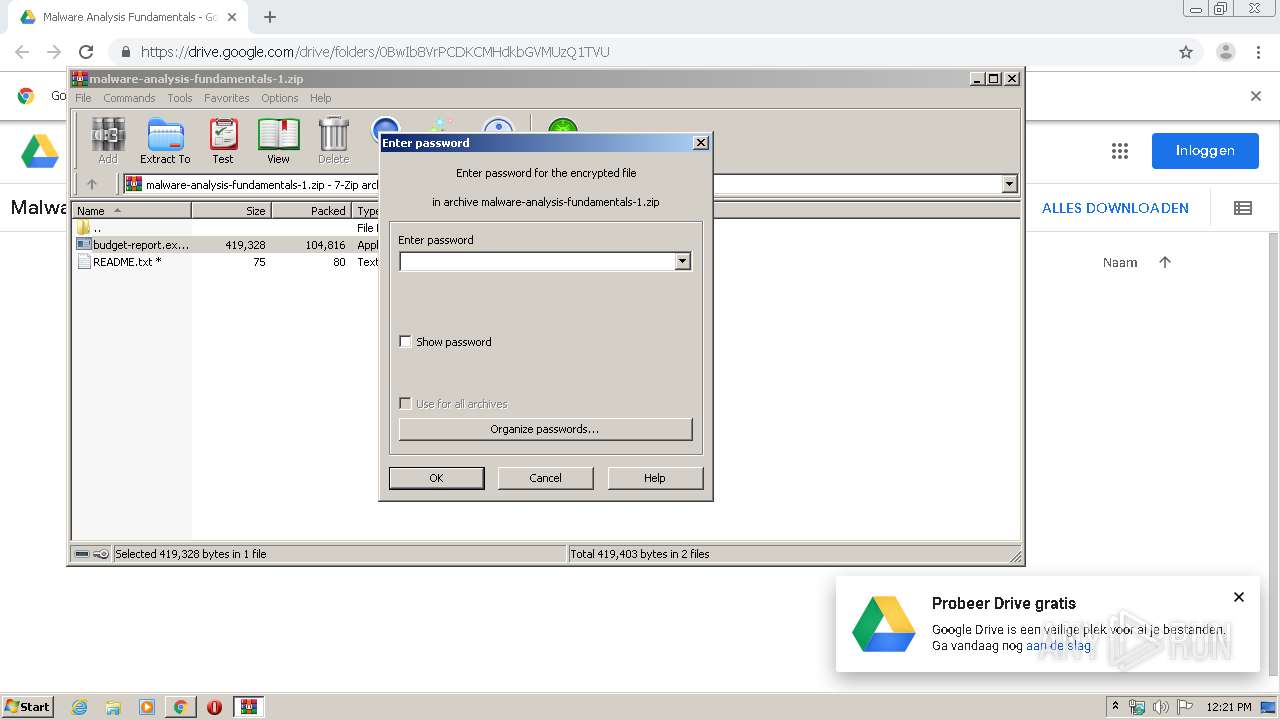
Task: Click Help button in password dialog
Action: [655, 478]
